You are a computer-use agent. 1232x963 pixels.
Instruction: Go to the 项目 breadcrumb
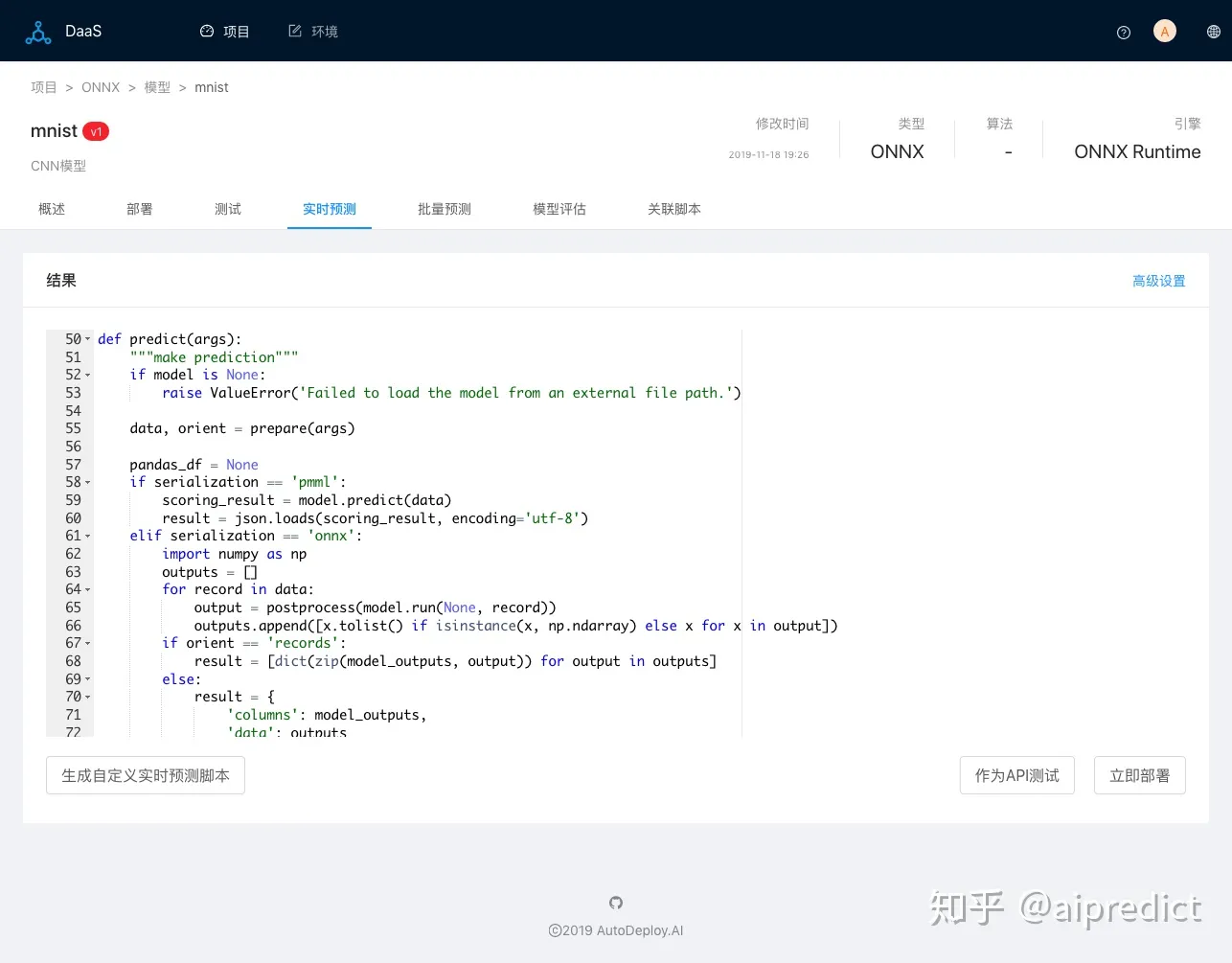[44, 87]
